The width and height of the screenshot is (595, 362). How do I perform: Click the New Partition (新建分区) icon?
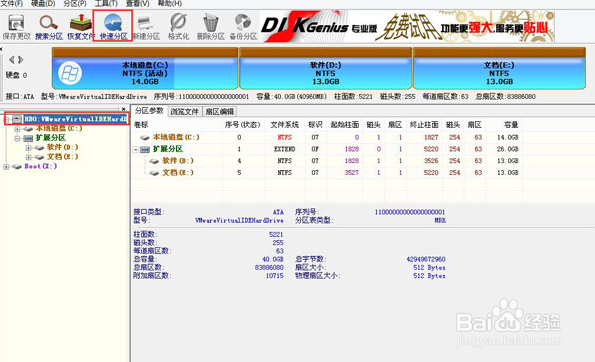(x=146, y=27)
